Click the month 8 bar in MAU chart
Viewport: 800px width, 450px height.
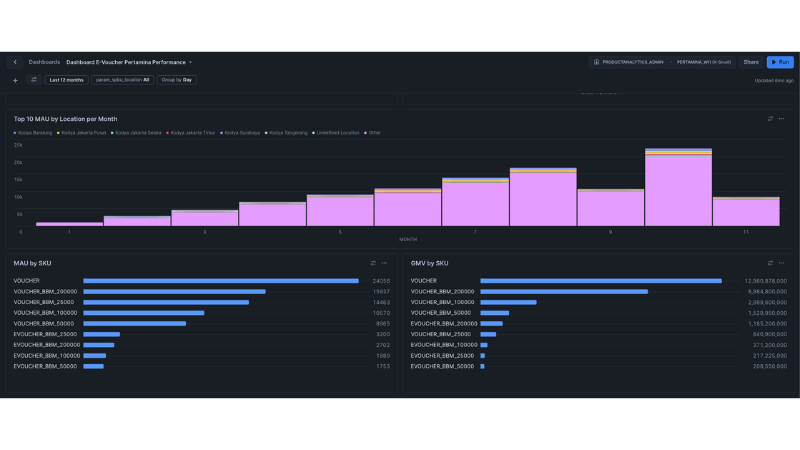543,197
